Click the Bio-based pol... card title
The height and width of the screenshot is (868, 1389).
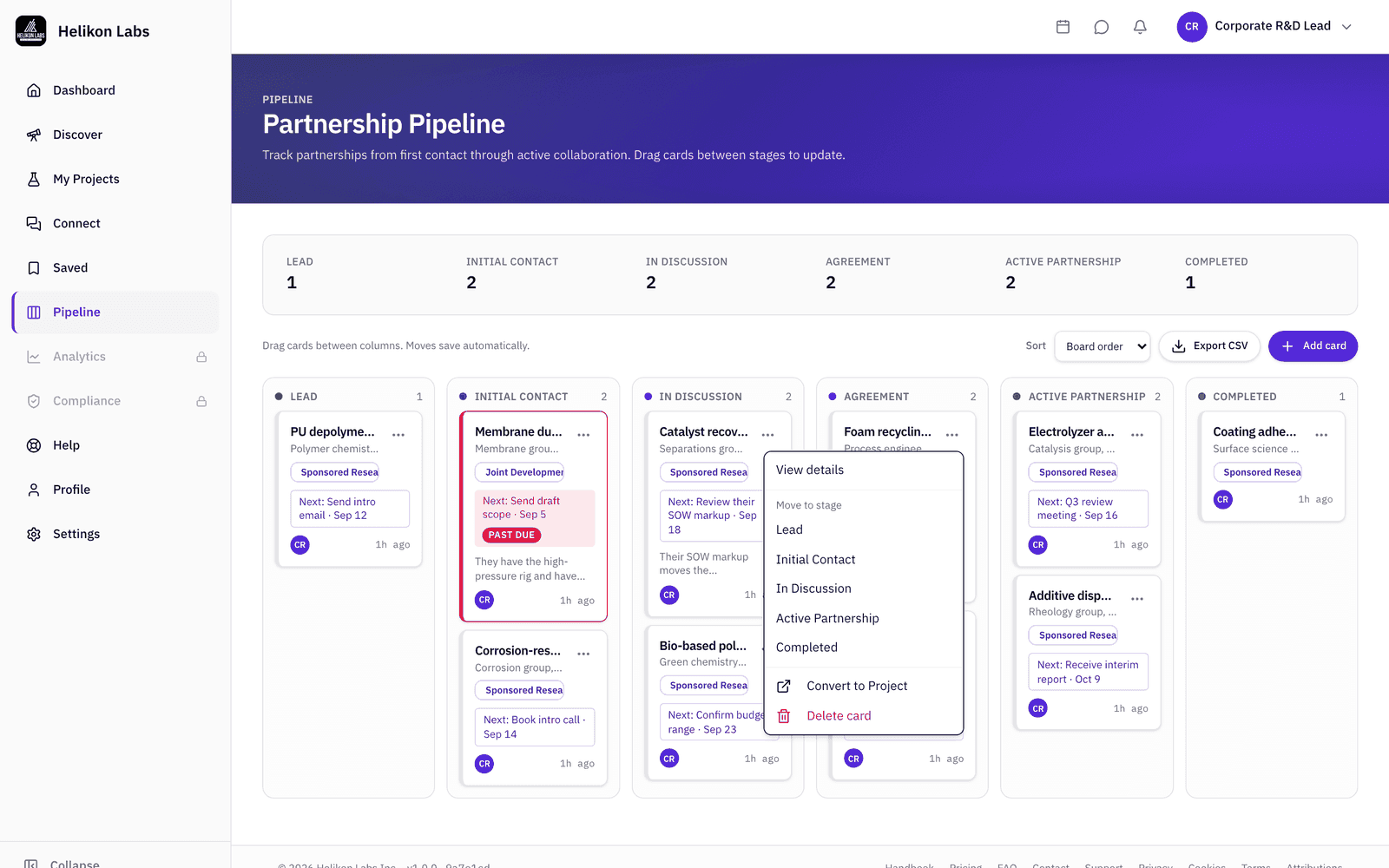click(x=702, y=646)
